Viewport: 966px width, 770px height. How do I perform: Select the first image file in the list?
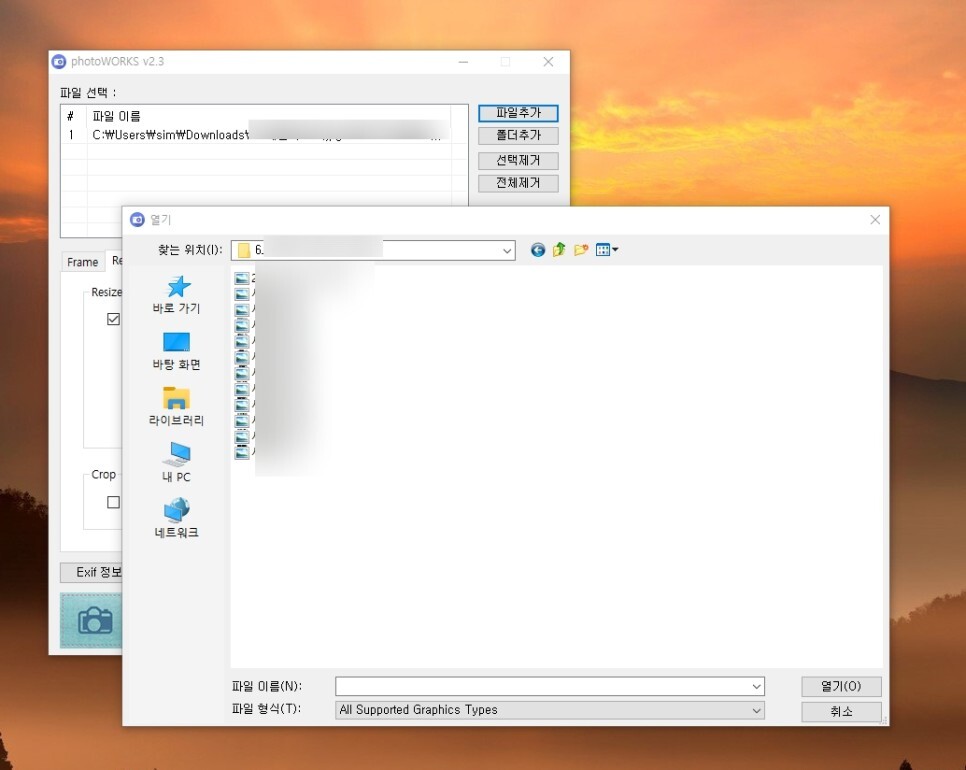point(242,278)
